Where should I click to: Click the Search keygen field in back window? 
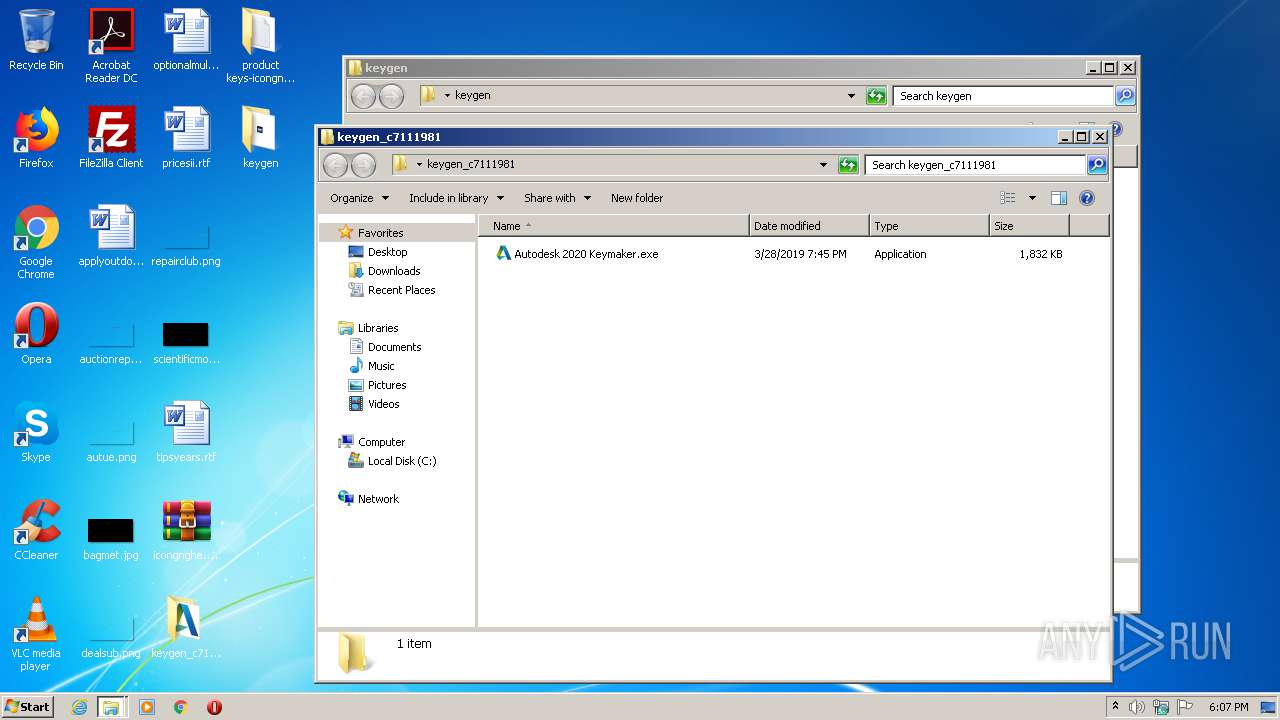tap(1003, 96)
